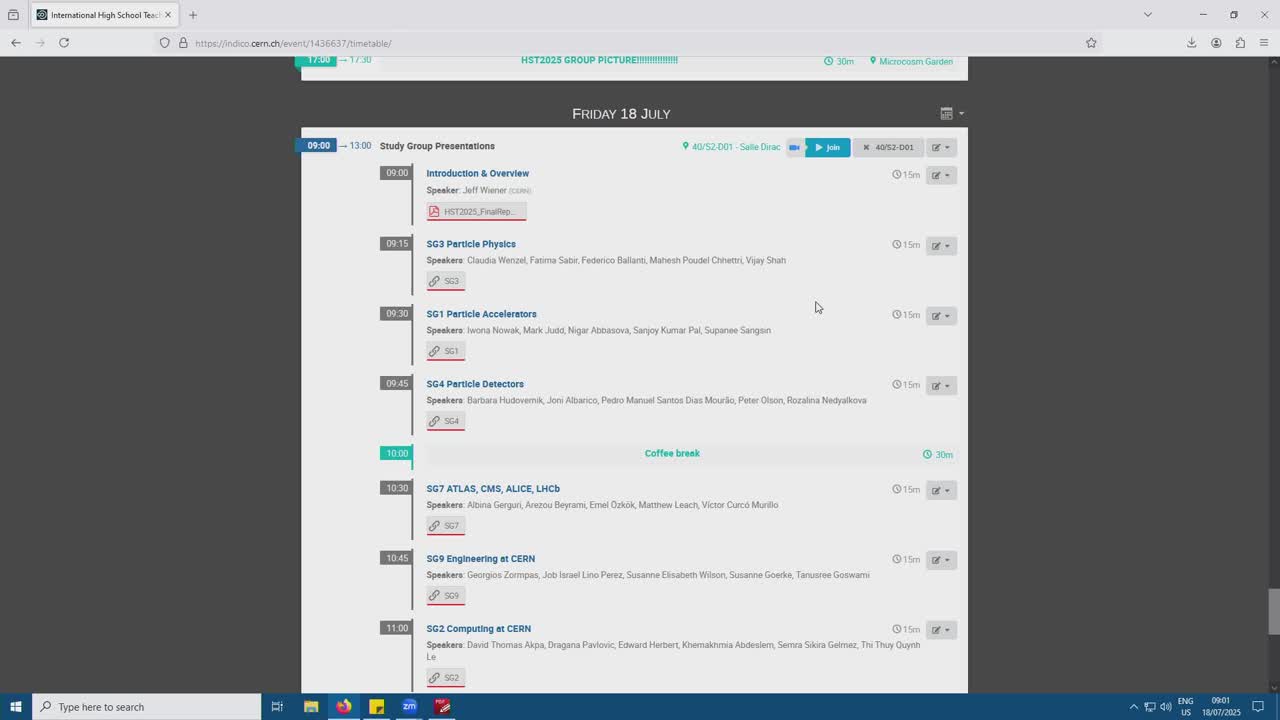This screenshot has height=720, width=1280.
Task: Open the Windows Start menu
Action: coord(16,707)
